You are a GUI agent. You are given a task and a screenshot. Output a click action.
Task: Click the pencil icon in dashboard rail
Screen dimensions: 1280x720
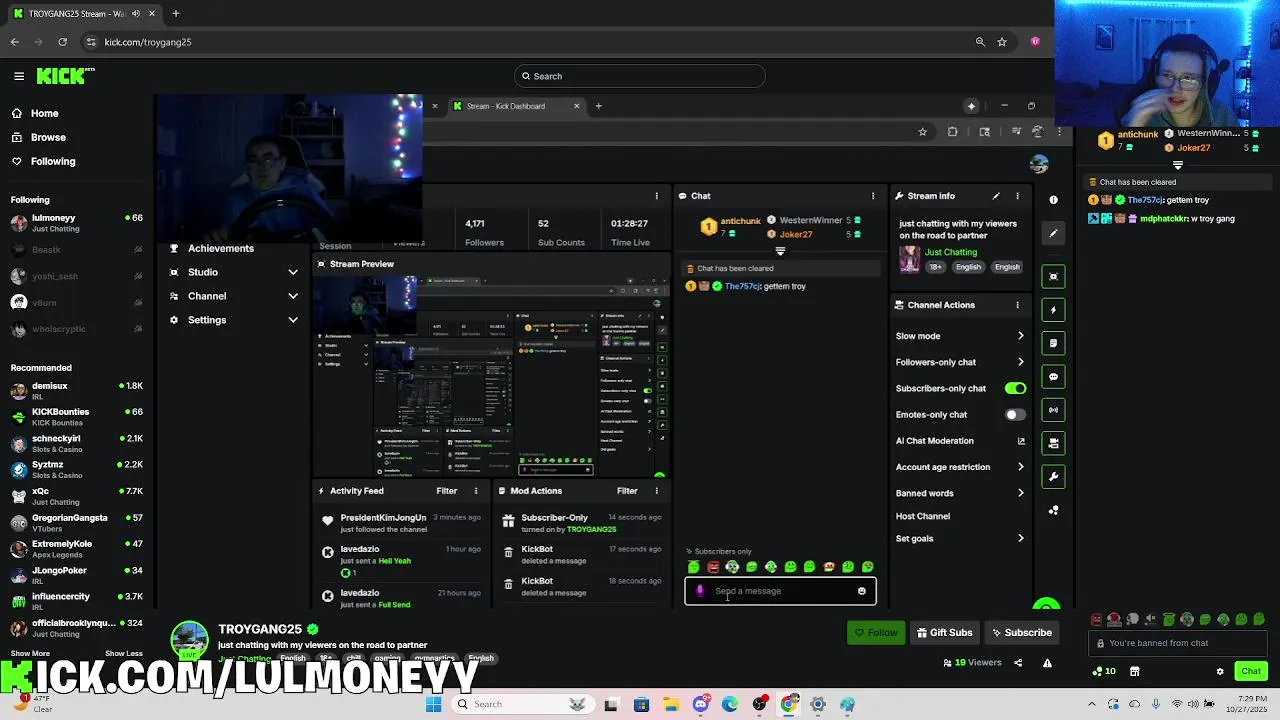(1053, 233)
